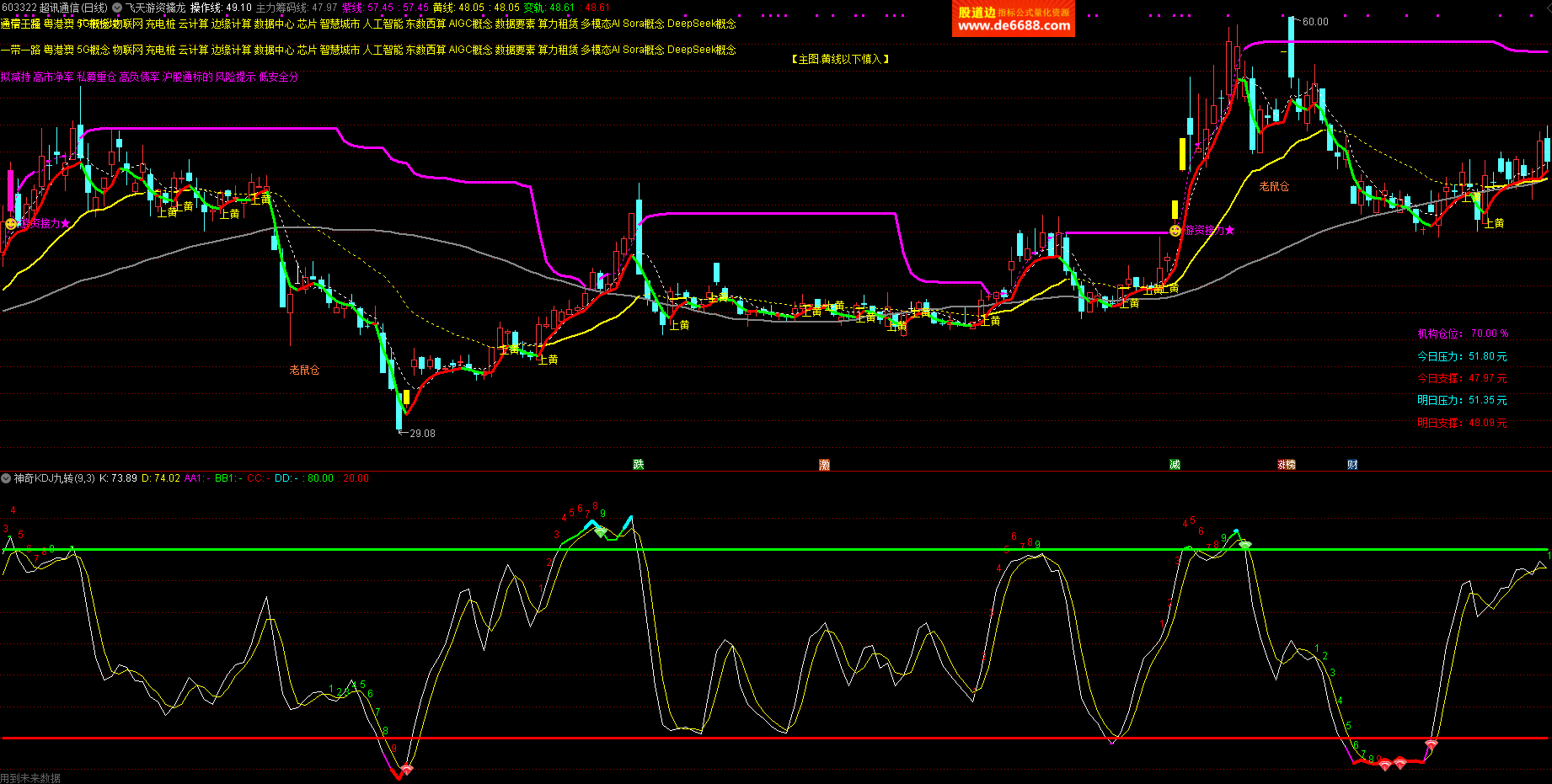Click the 机构仓位 70.00% readout

[1462, 334]
